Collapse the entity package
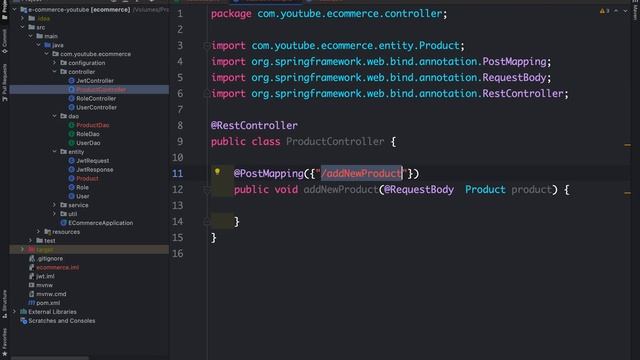This screenshot has height=360, width=640. [x=54, y=152]
